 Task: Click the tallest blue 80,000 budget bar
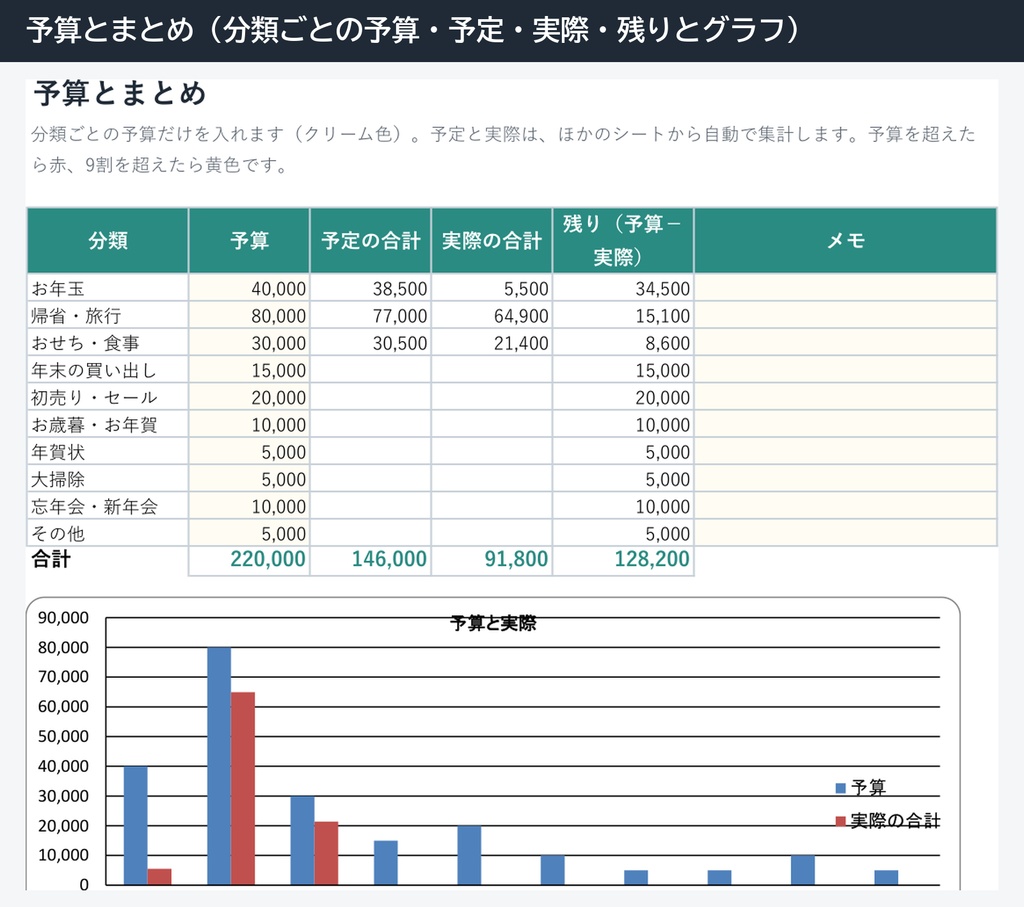[x=219, y=766]
